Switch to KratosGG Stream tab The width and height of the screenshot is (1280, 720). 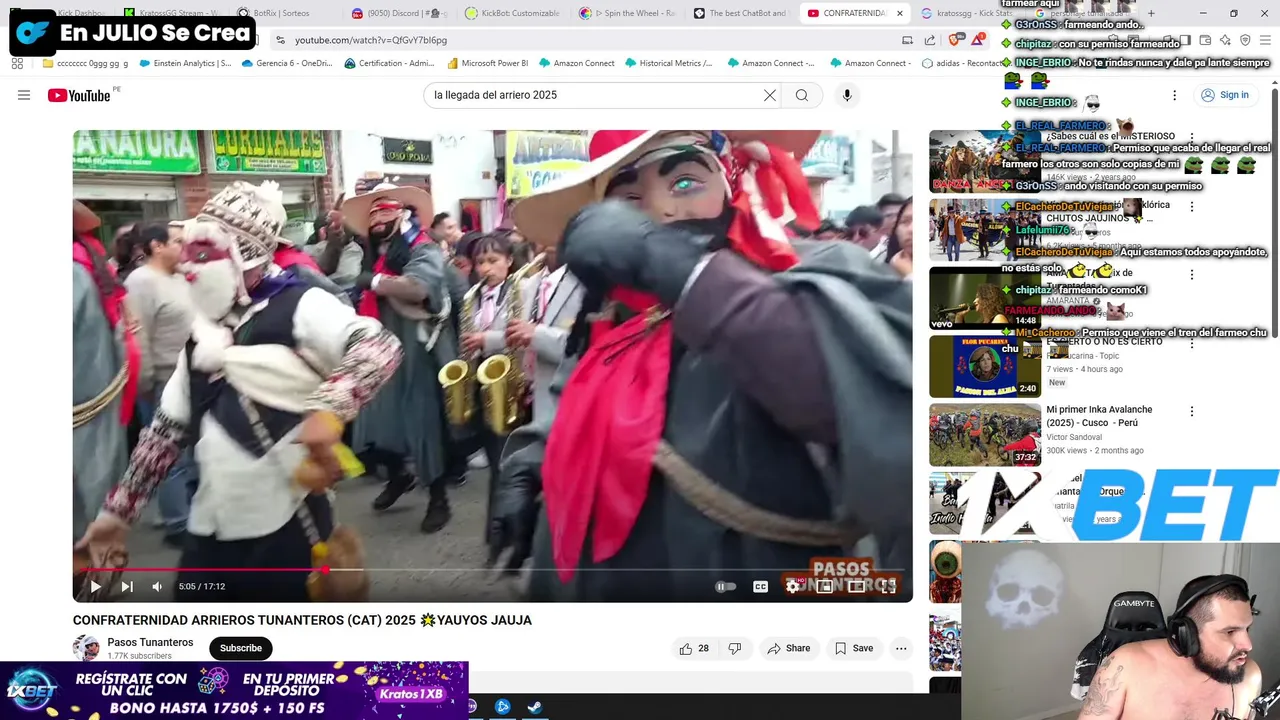(174, 13)
